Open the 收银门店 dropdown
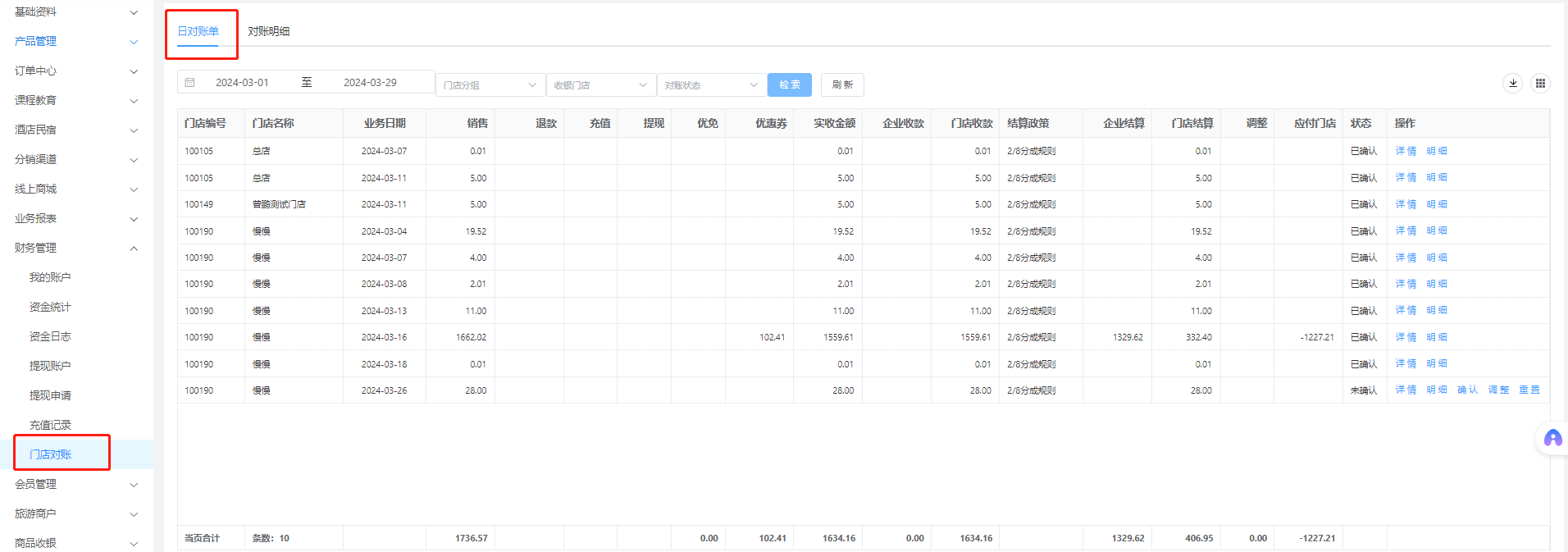The width and height of the screenshot is (1568, 552). pyautogui.click(x=600, y=85)
